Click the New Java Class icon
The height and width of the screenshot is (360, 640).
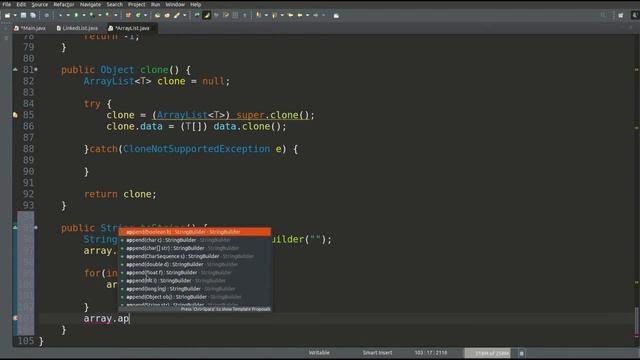click(138, 16)
